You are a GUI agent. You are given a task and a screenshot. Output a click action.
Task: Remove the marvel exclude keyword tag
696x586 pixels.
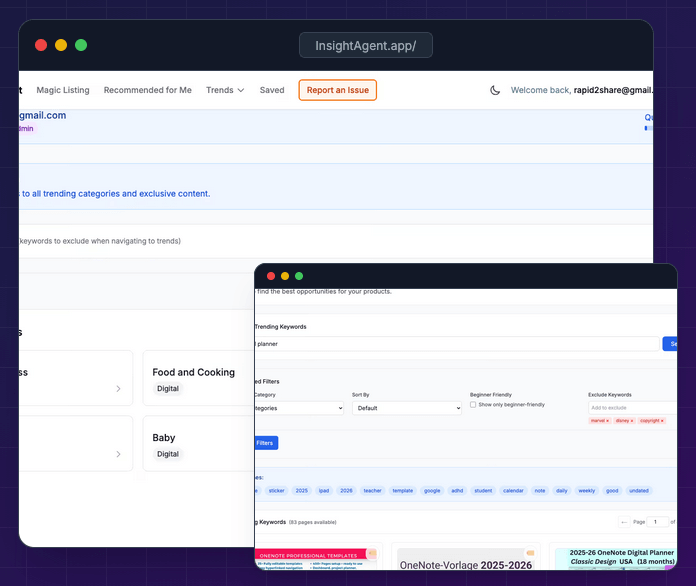(607, 421)
